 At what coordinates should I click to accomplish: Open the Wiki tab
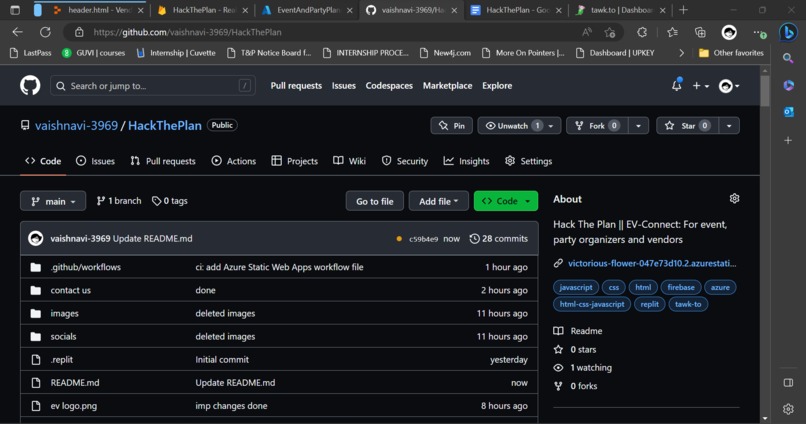click(349, 161)
